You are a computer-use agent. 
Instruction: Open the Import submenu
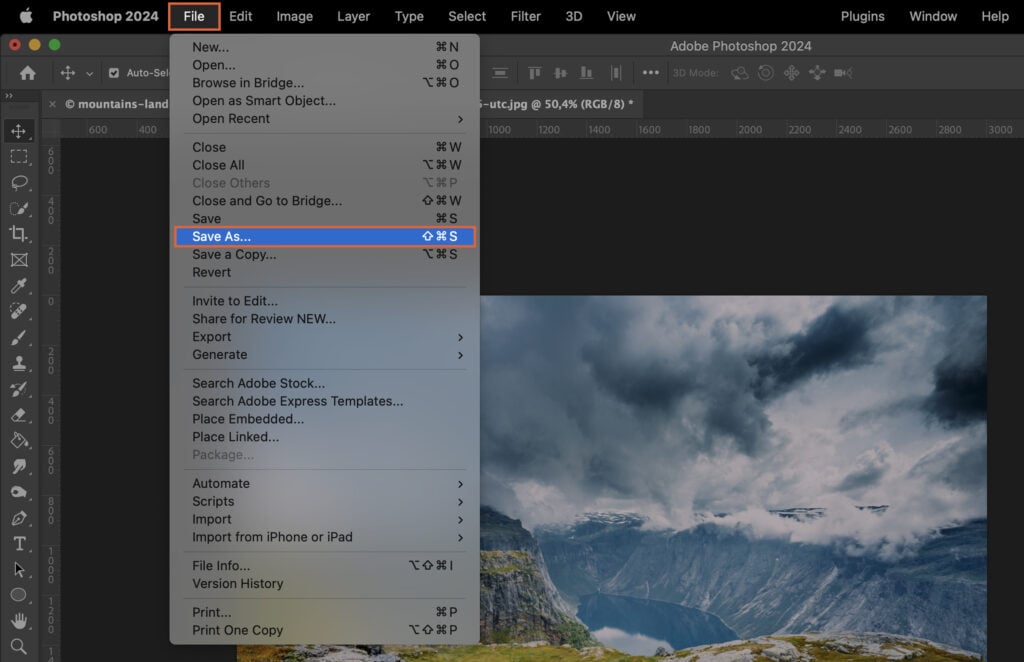(x=212, y=519)
